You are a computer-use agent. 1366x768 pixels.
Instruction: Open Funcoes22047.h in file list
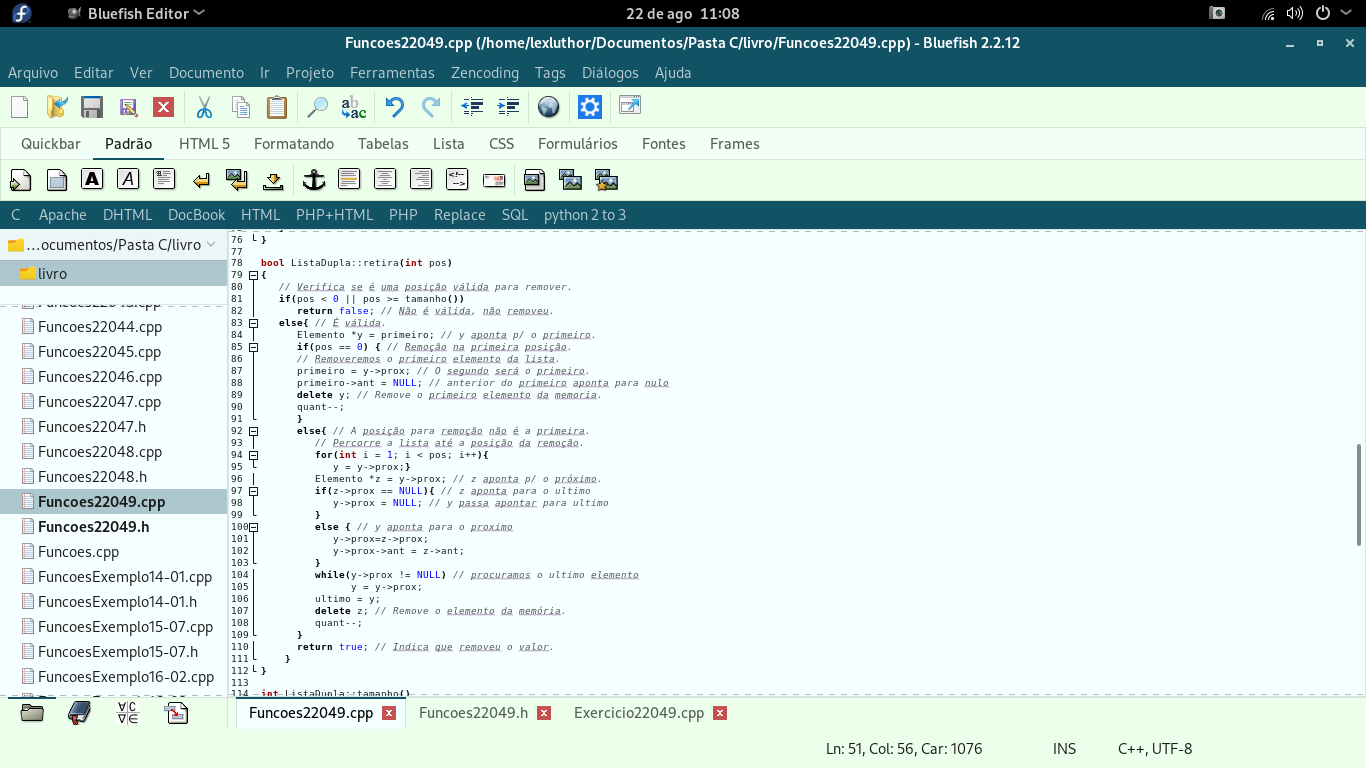(x=92, y=427)
